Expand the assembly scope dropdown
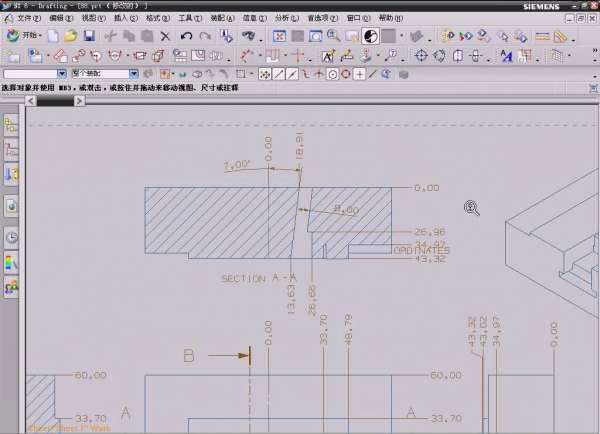600x434 pixels. (135, 74)
